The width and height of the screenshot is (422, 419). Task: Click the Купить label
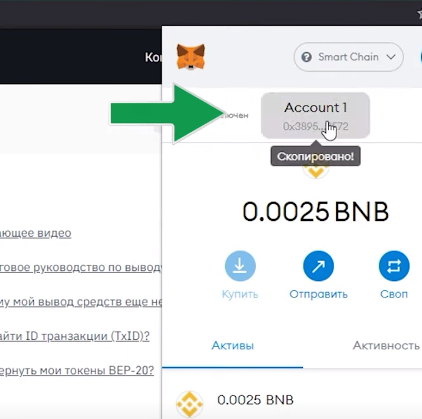pos(240,294)
